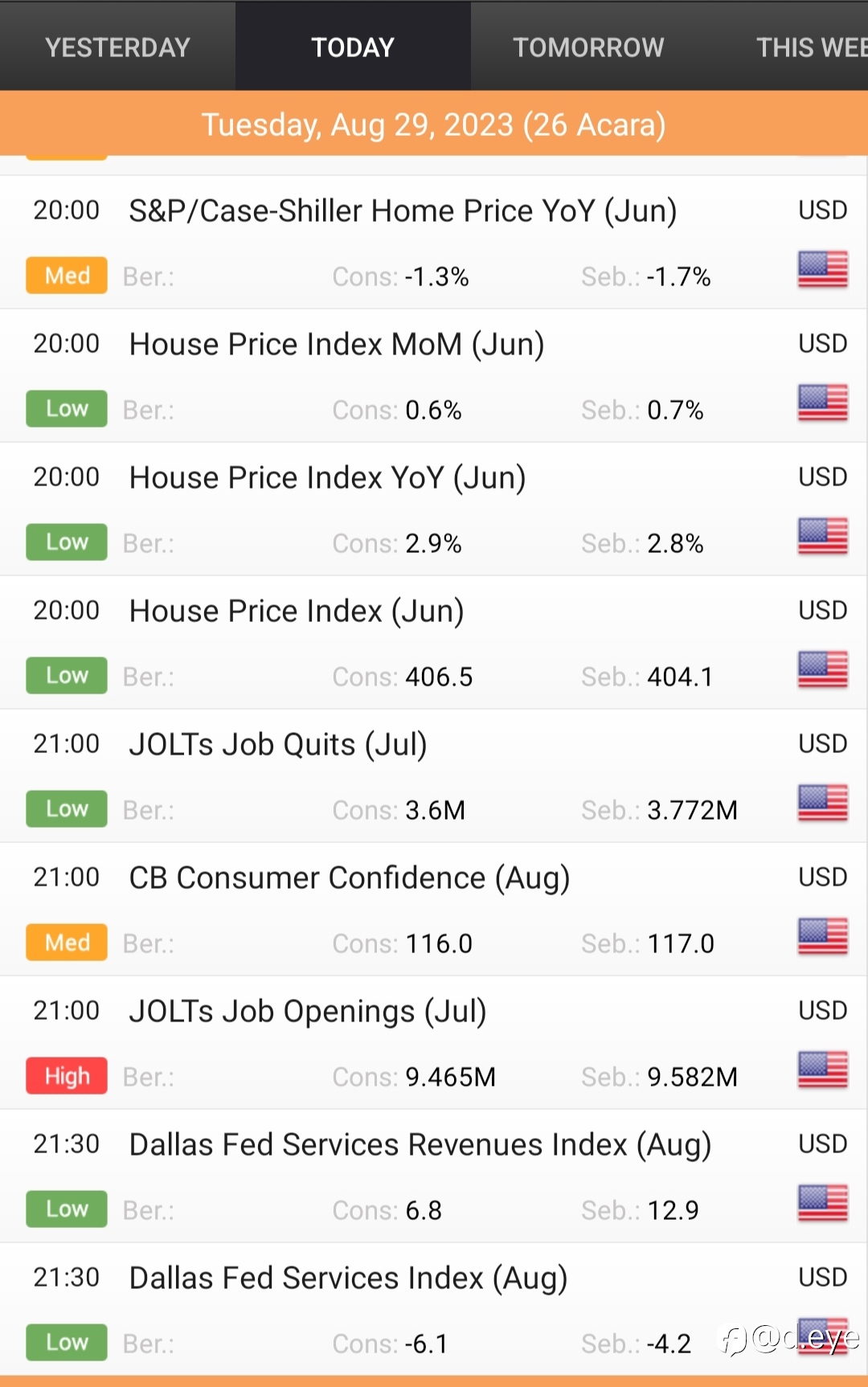Open the TOMORROW tab
Screen dimensions: 868x1387
(588, 47)
